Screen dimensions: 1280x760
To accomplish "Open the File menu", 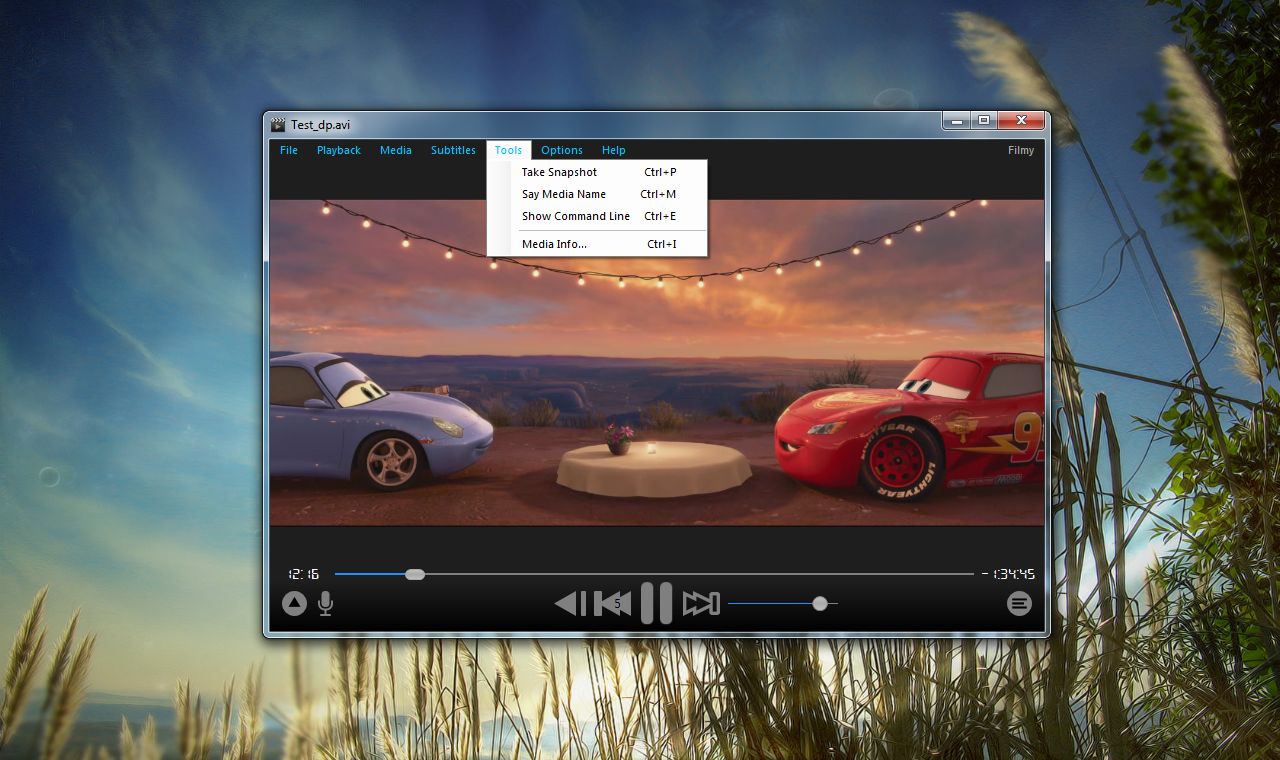I will [289, 150].
